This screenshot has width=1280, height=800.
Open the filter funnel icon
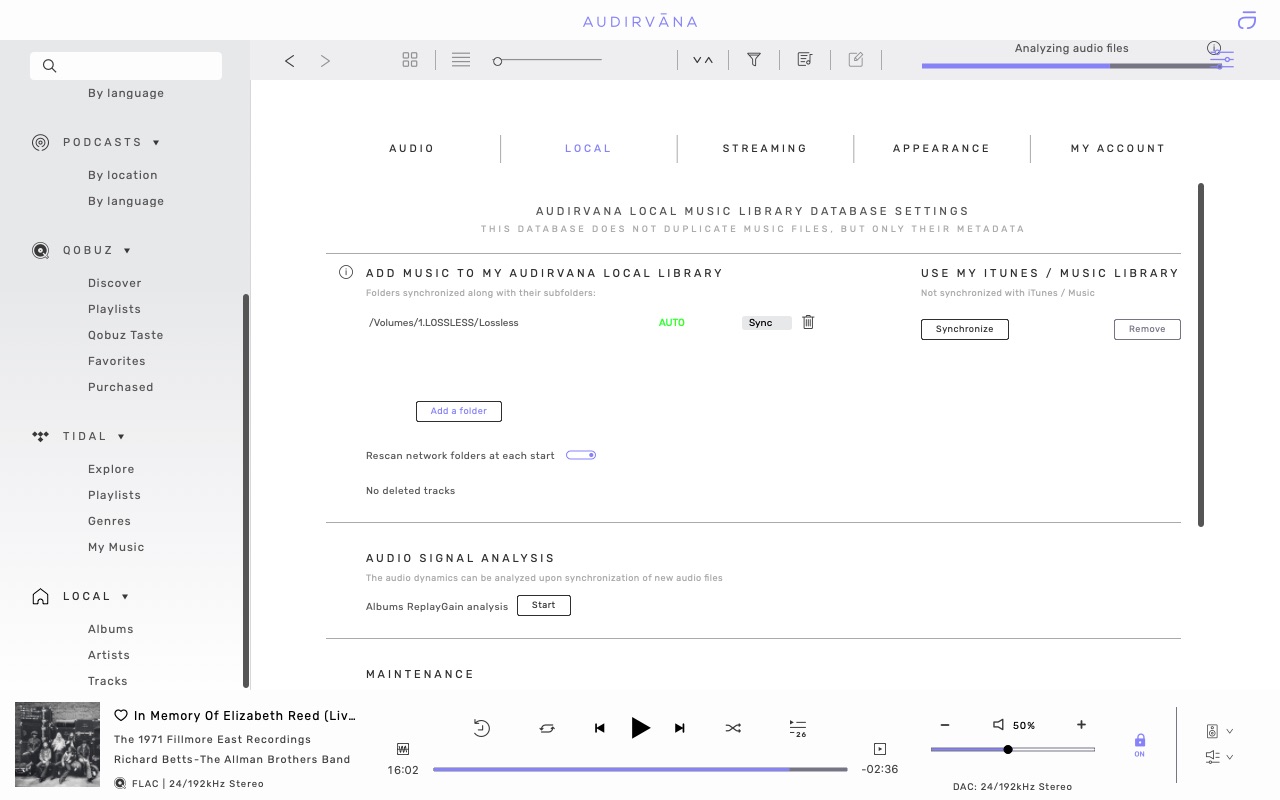click(754, 60)
